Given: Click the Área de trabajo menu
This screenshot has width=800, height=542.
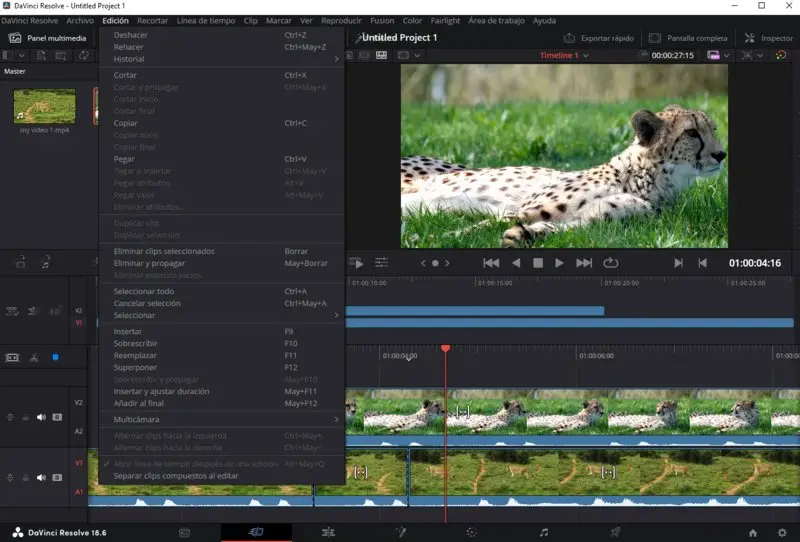Looking at the screenshot, I should pyautogui.click(x=496, y=20).
